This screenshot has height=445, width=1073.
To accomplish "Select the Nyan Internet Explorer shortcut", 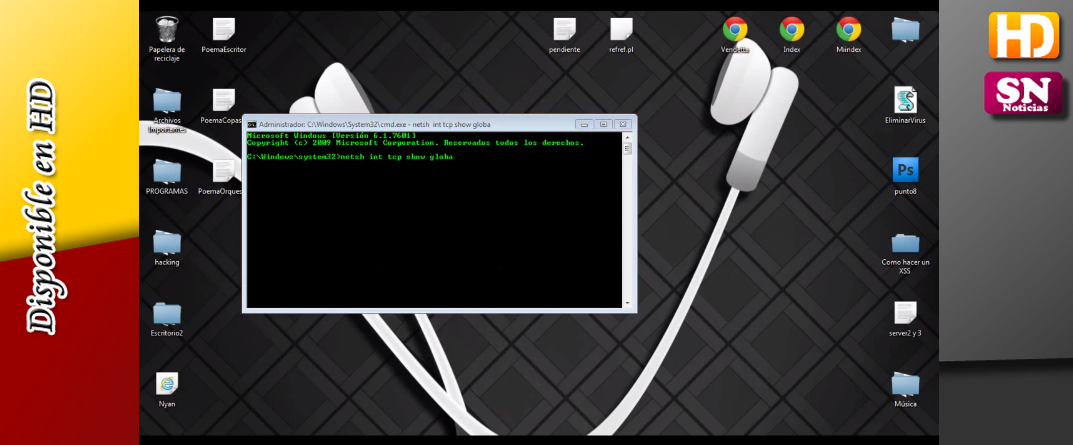I will coord(167,384).
